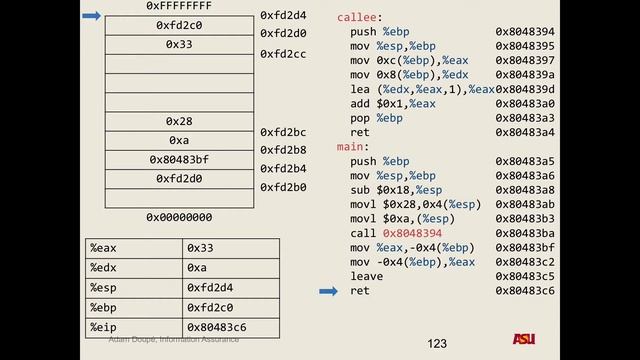Click the %eax register name cell
640x360 pixels.
(x=134, y=248)
